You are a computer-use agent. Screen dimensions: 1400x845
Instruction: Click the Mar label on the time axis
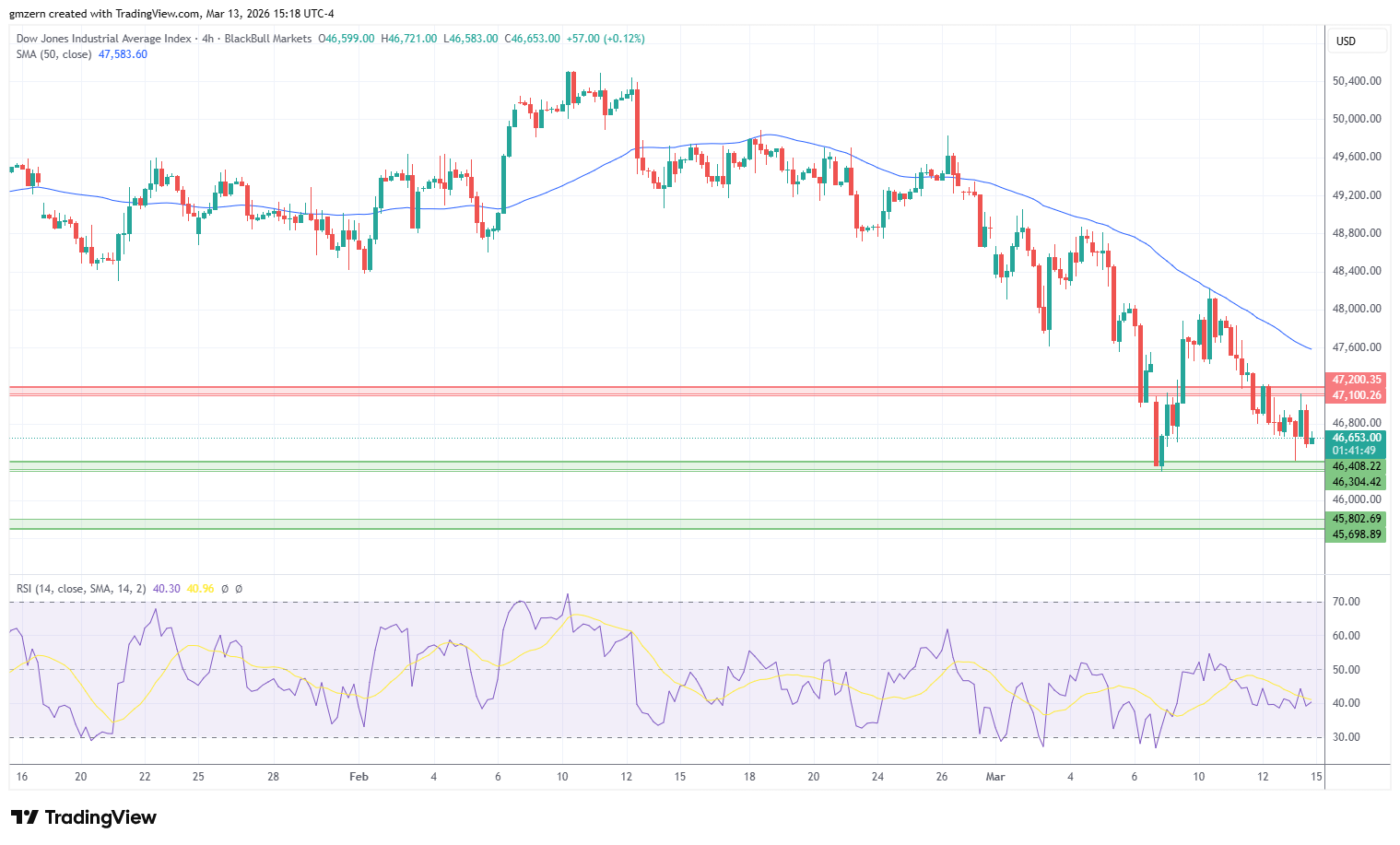pyautogui.click(x=995, y=777)
